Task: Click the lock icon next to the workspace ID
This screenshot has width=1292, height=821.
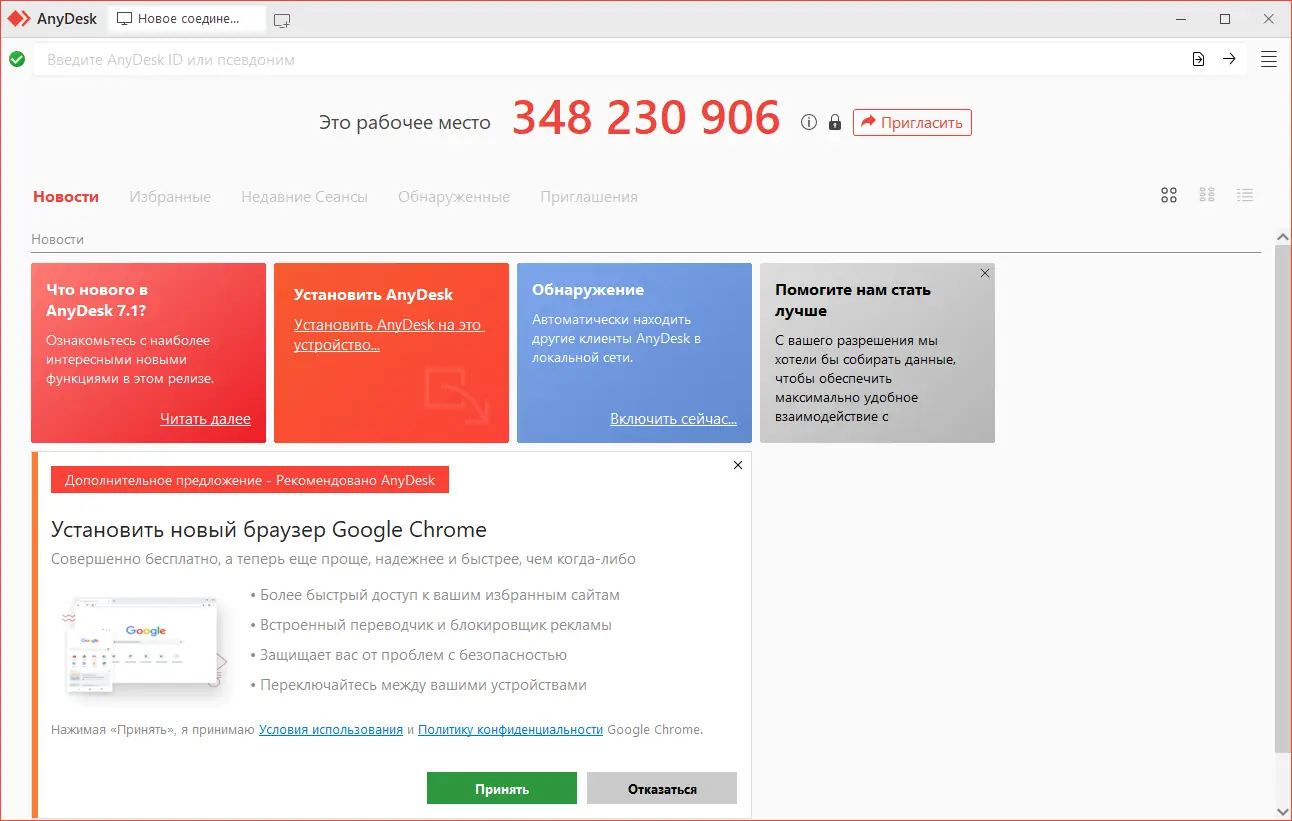Action: click(x=834, y=122)
